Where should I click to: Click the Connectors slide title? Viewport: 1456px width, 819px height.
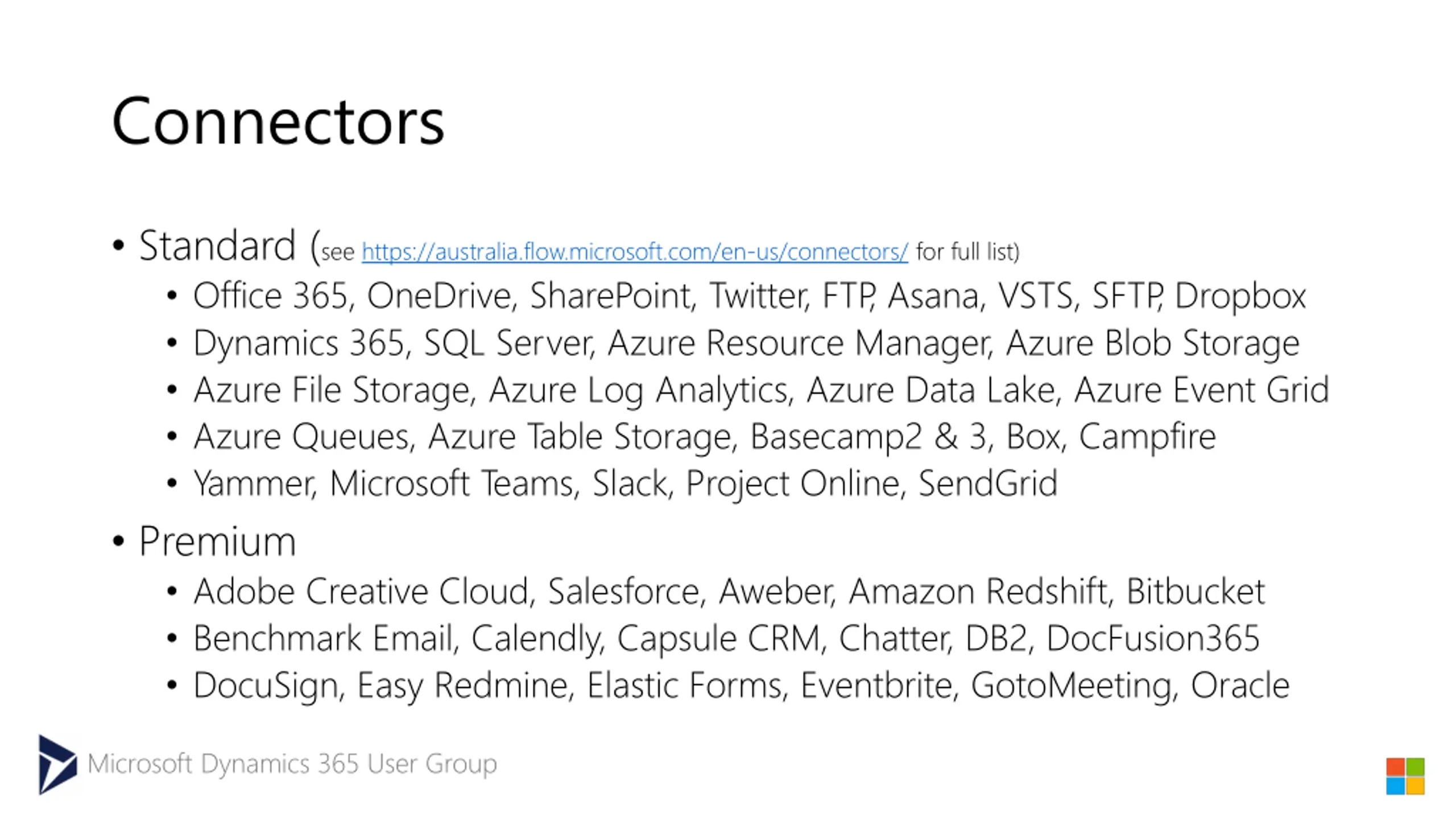(x=278, y=121)
